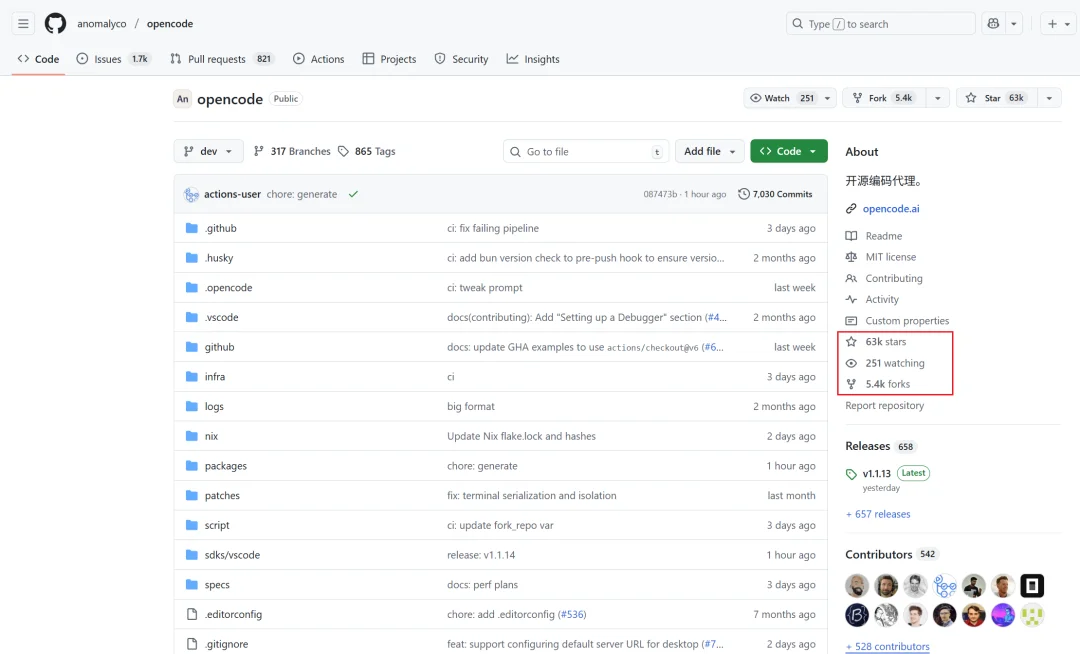Click the green check status icon
Image resolution: width=1080 pixels, height=654 pixels.
(353, 194)
